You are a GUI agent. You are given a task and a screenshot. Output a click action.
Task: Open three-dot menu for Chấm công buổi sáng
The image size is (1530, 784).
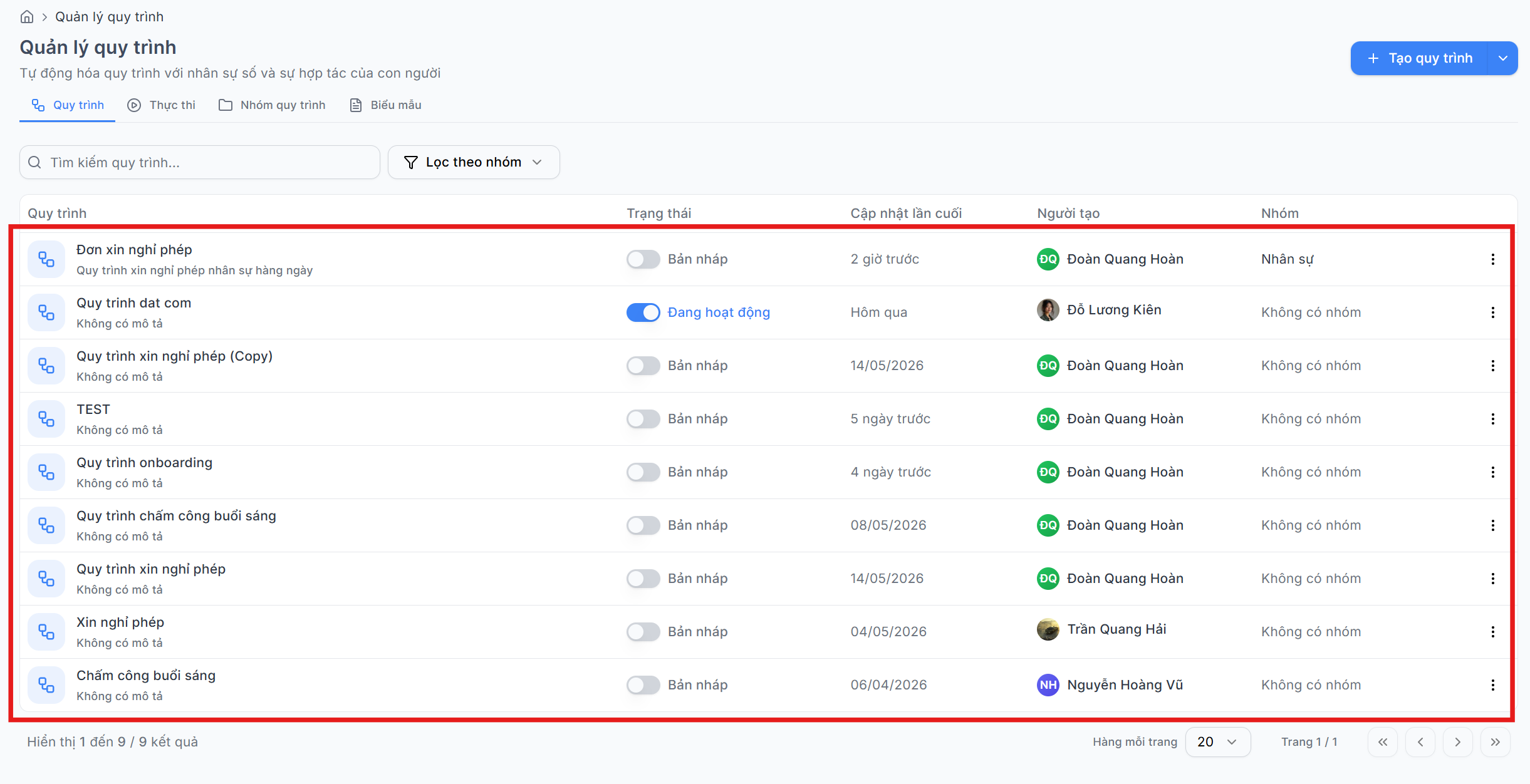pyautogui.click(x=1493, y=685)
